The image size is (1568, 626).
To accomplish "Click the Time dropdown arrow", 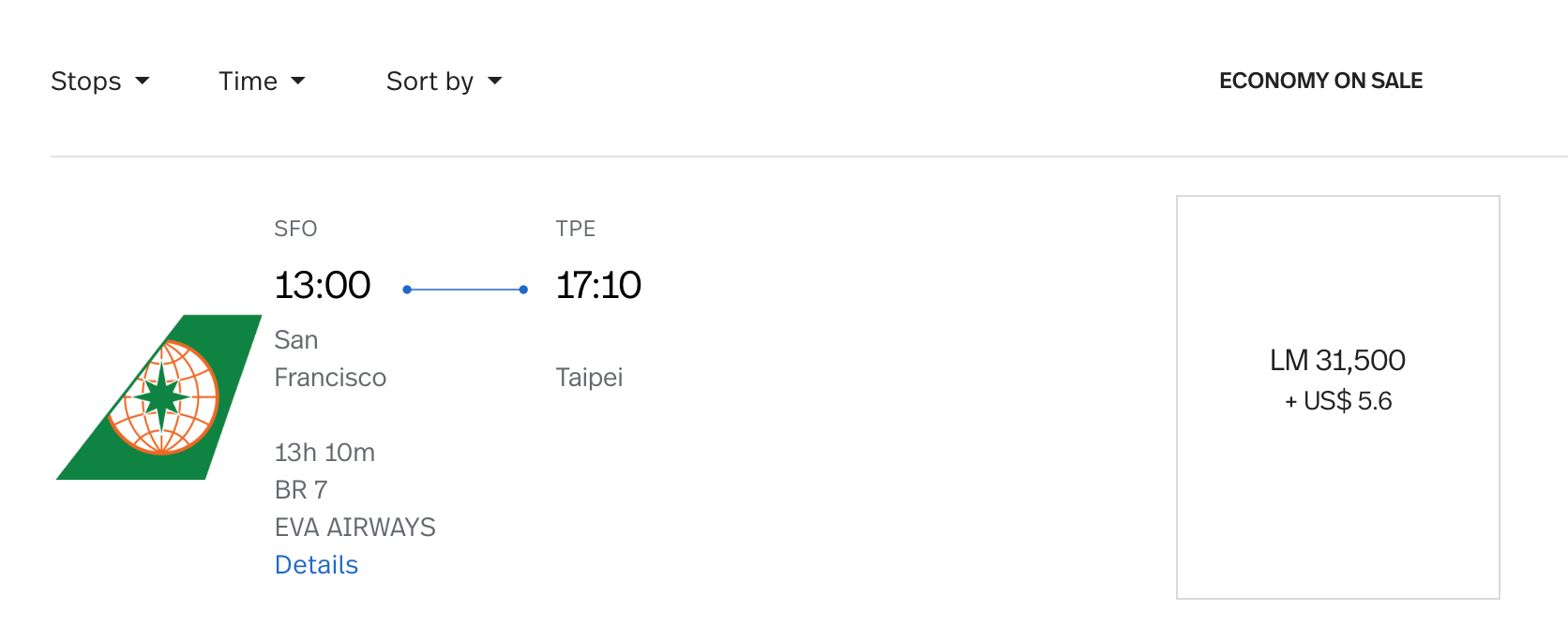I will 298,82.
